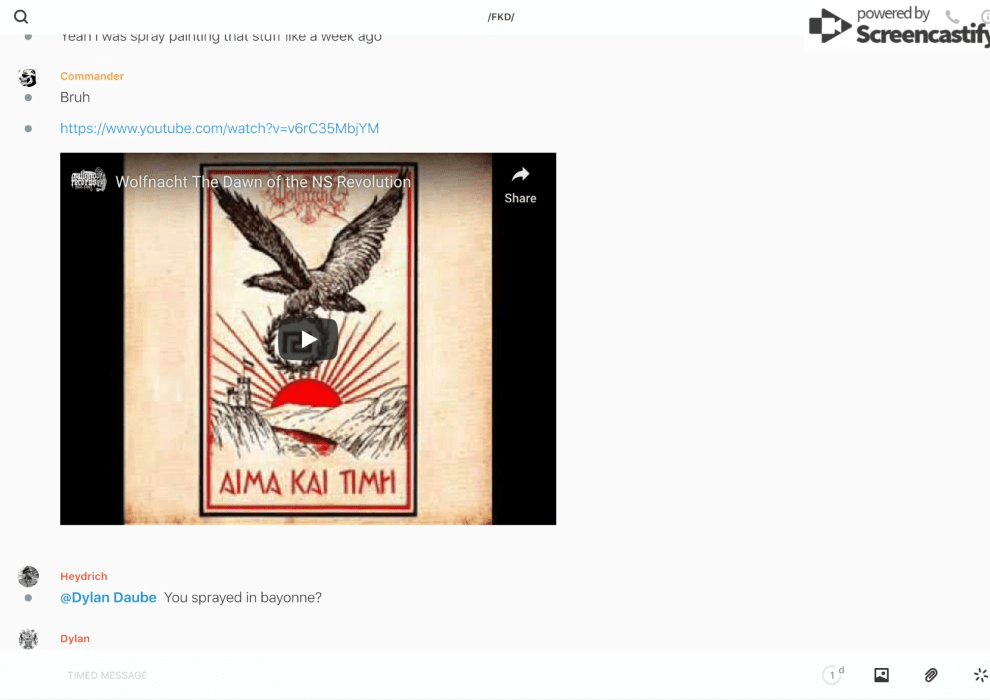Open the /FKD/ channel title
This screenshot has height=700, width=990.
(x=500, y=17)
